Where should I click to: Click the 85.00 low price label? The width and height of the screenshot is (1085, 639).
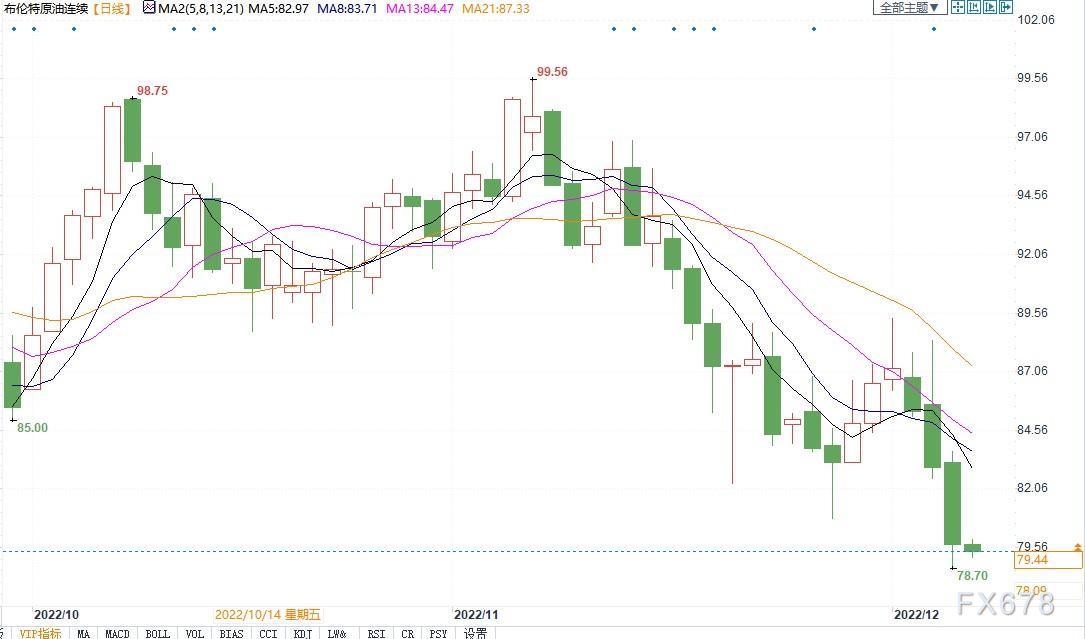(33, 428)
